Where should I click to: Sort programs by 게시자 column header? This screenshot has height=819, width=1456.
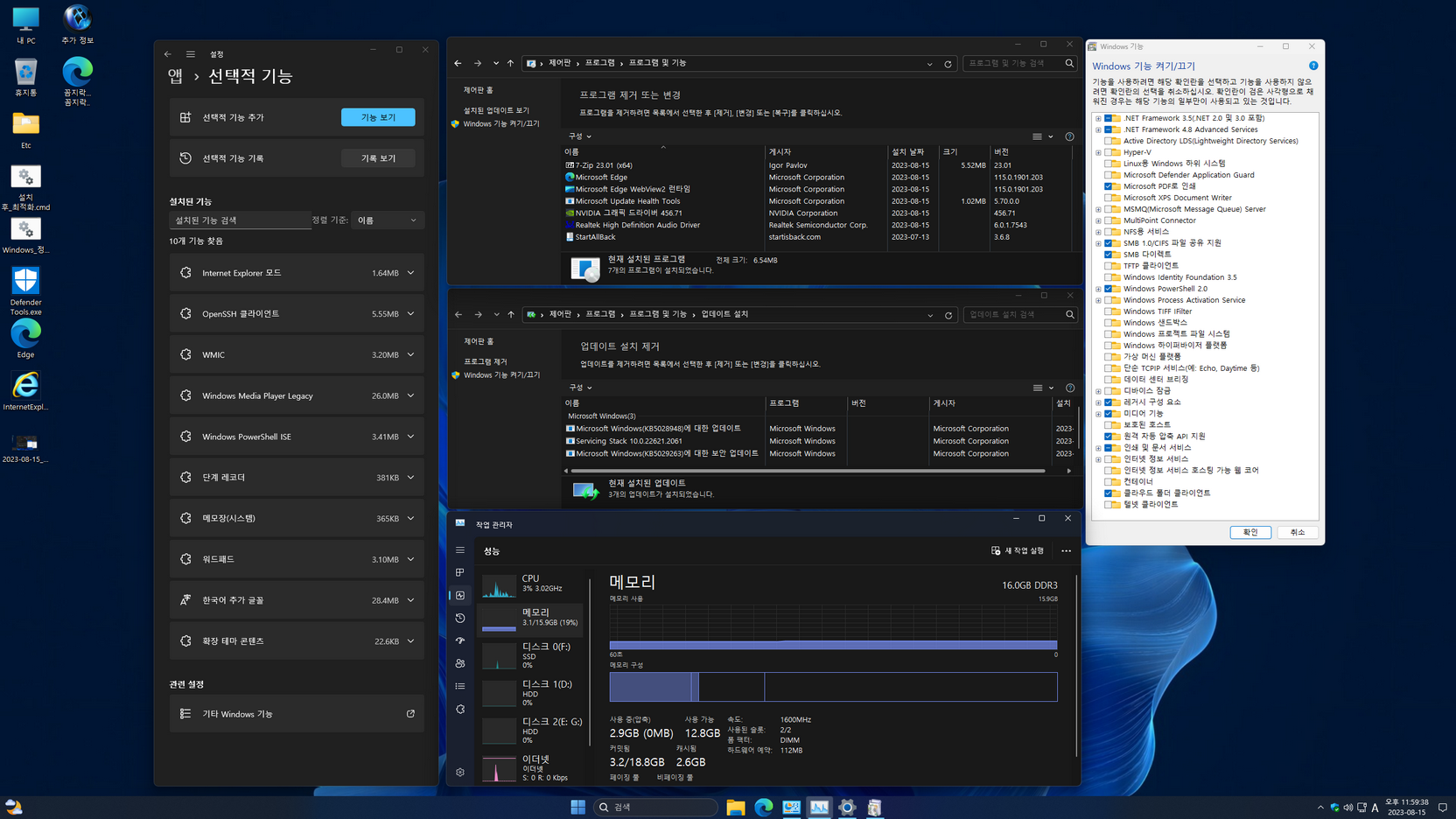point(826,152)
